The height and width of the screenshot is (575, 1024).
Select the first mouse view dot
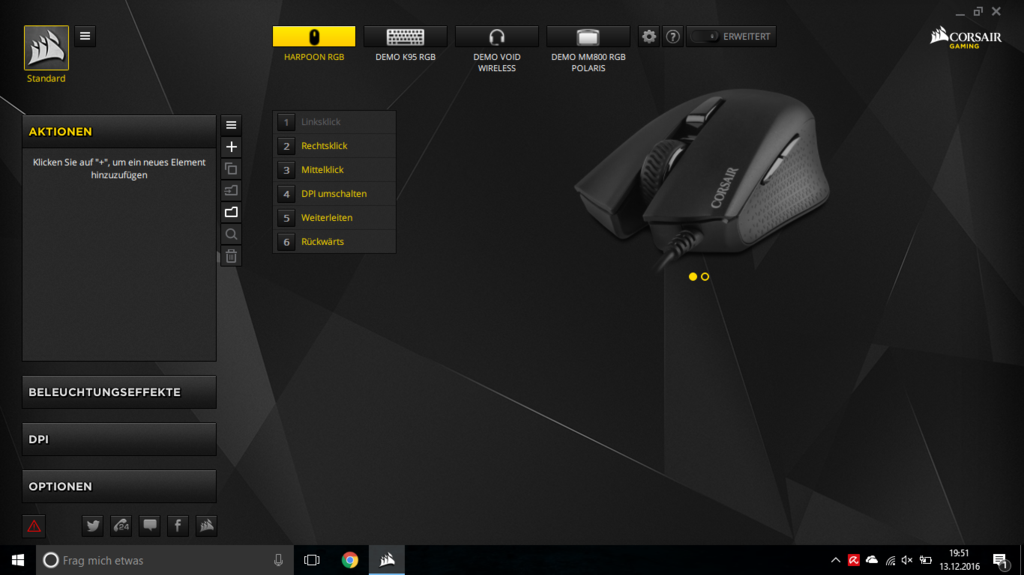tap(693, 277)
